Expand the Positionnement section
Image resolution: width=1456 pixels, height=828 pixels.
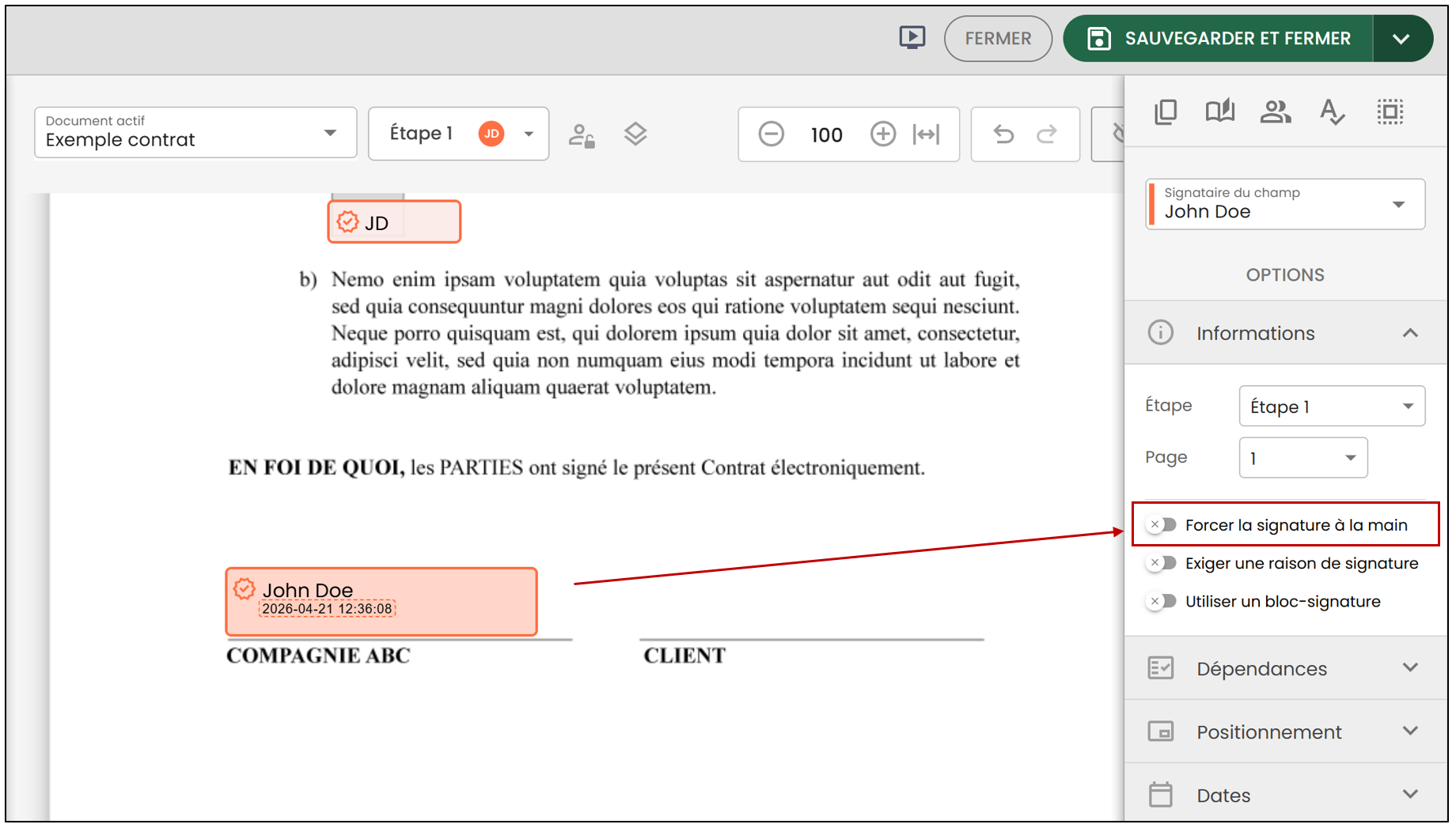(1285, 732)
